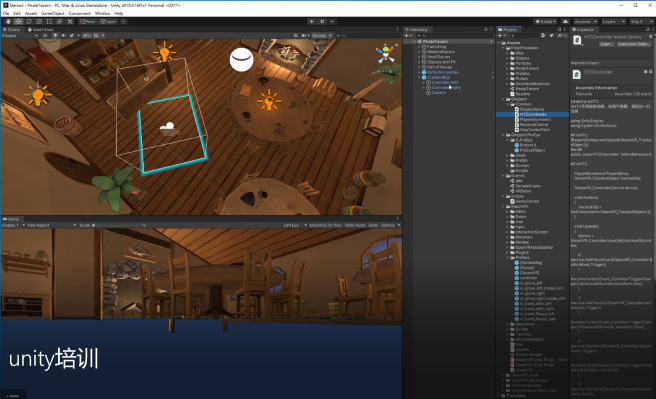Click the Open button in Inspector
This screenshot has width=656, height=399.
point(606,44)
